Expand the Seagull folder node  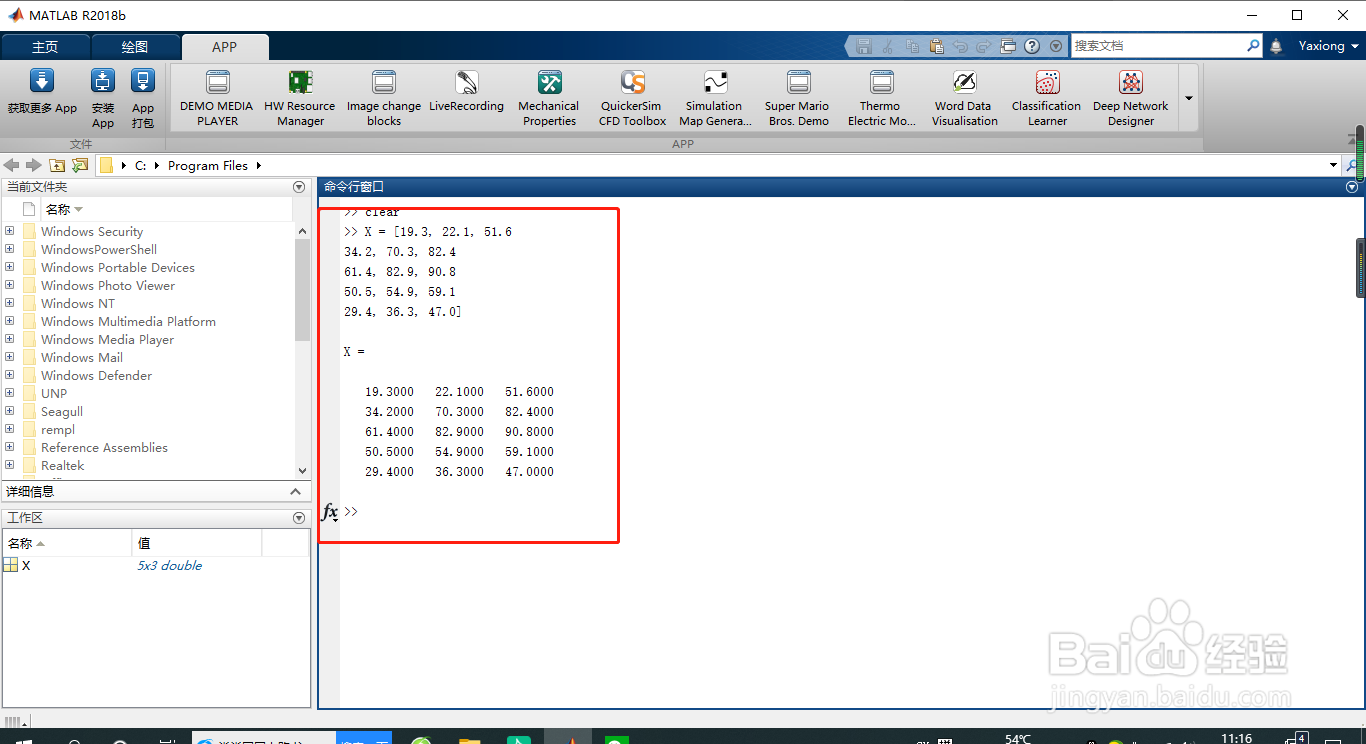pyautogui.click(x=10, y=411)
